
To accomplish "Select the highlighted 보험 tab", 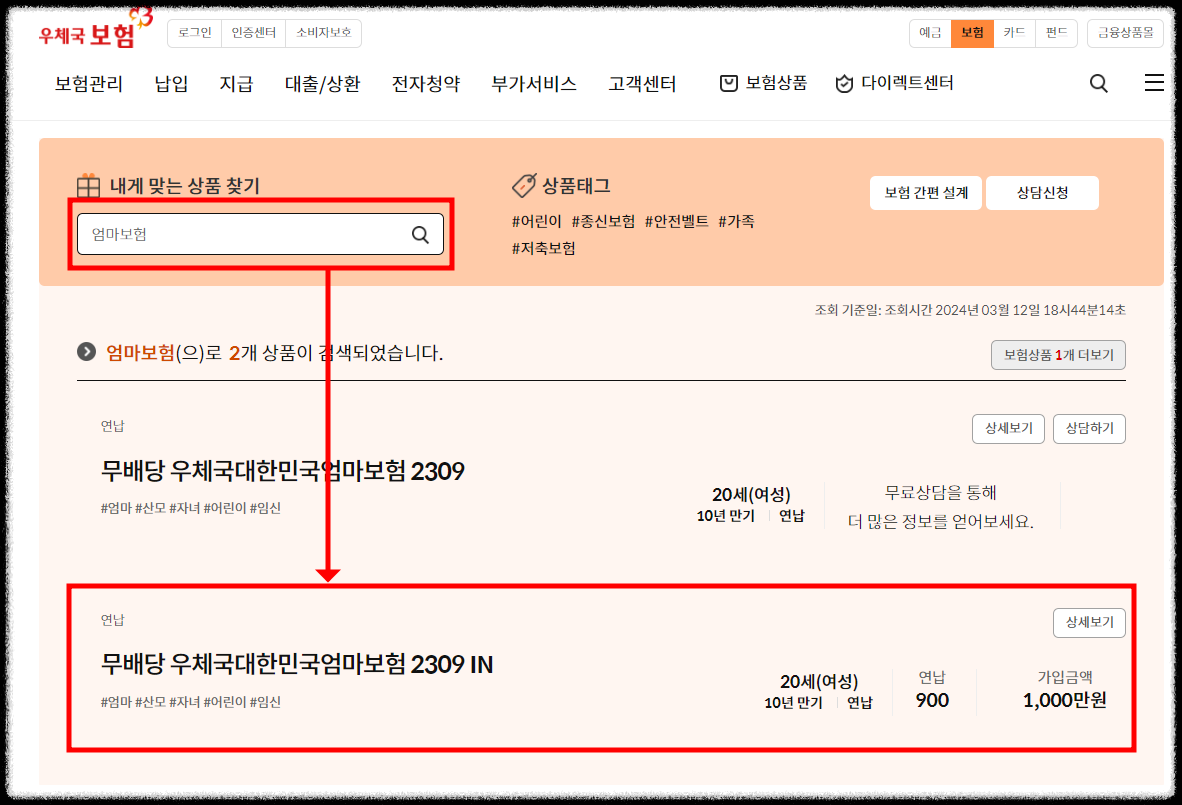I will [x=972, y=33].
